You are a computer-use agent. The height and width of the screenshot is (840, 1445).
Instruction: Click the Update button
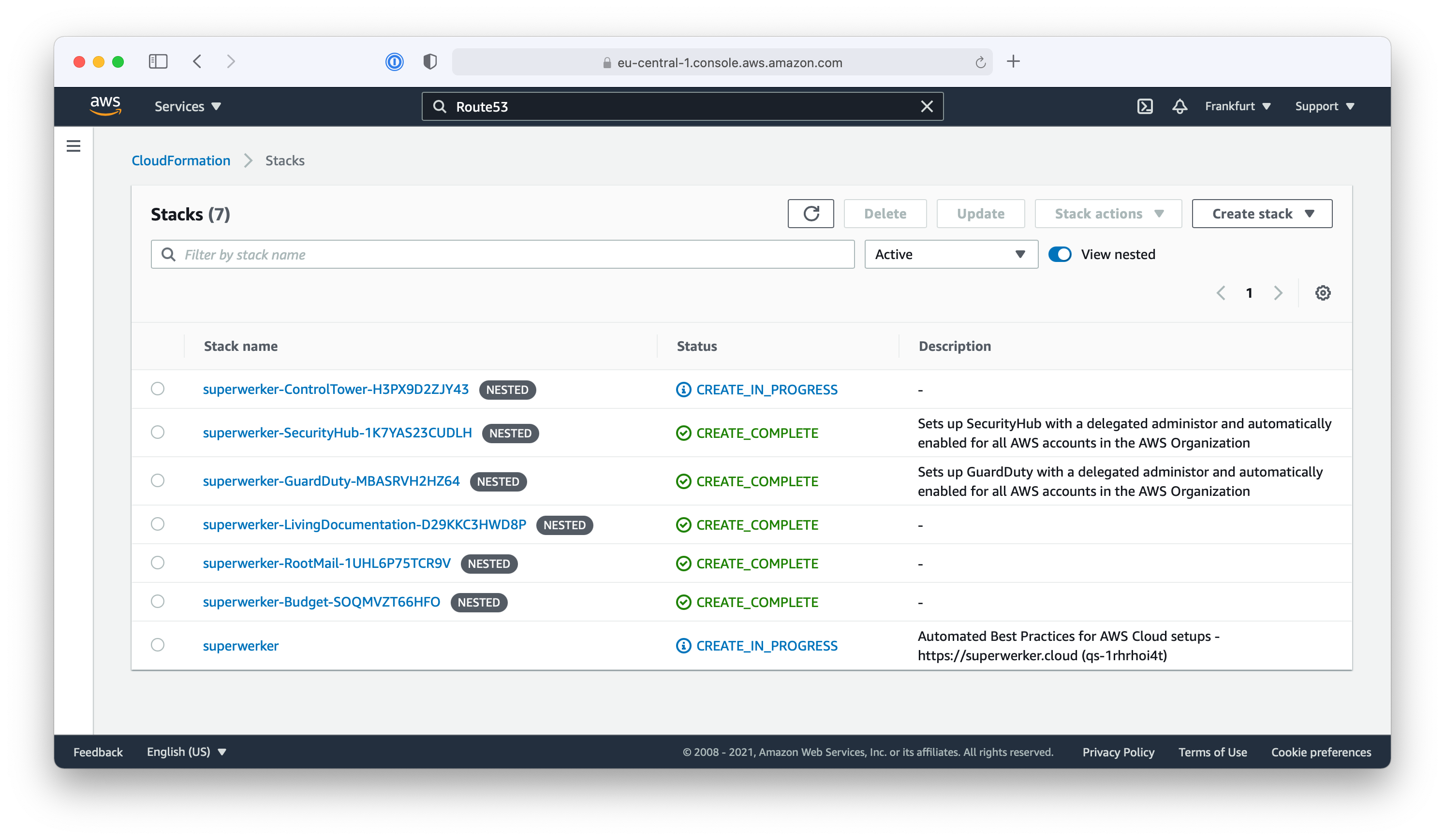pos(981,214)
